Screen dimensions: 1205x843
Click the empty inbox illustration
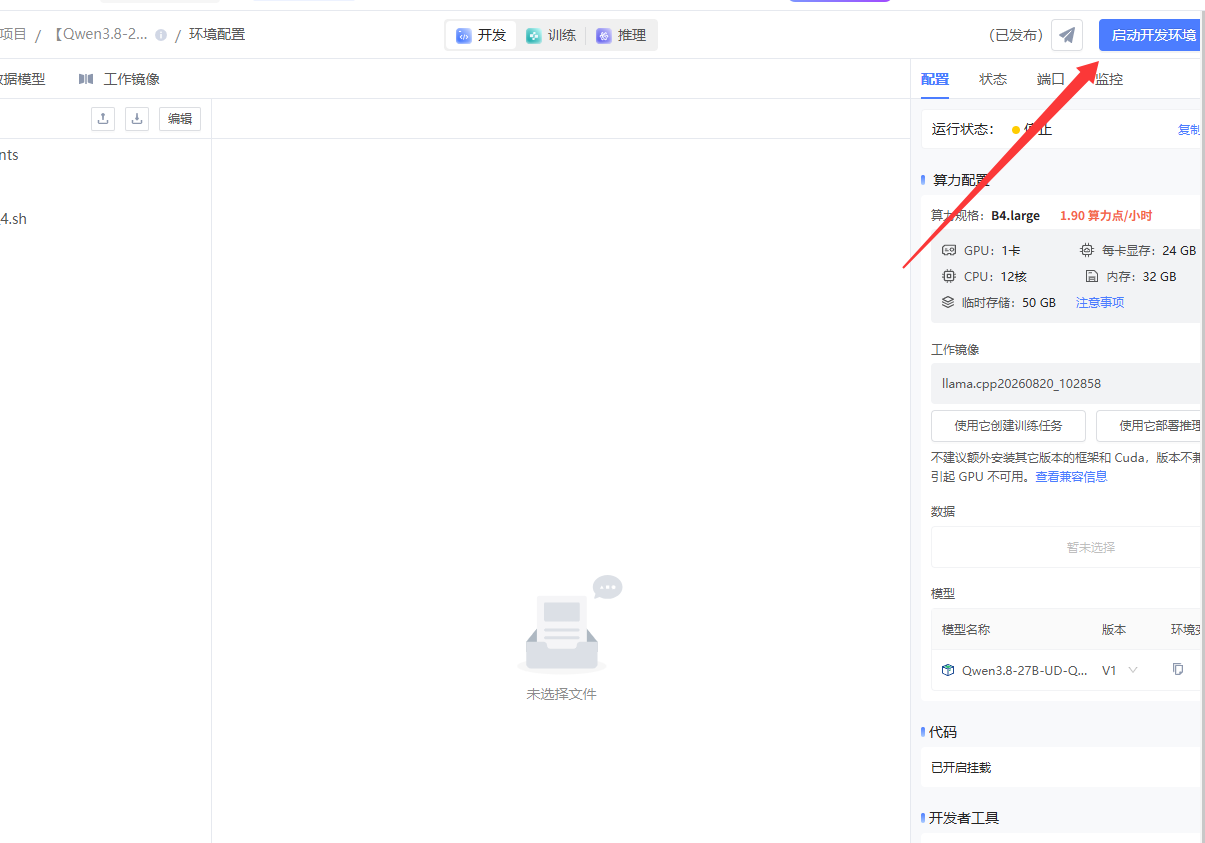(x=570, y=623)
